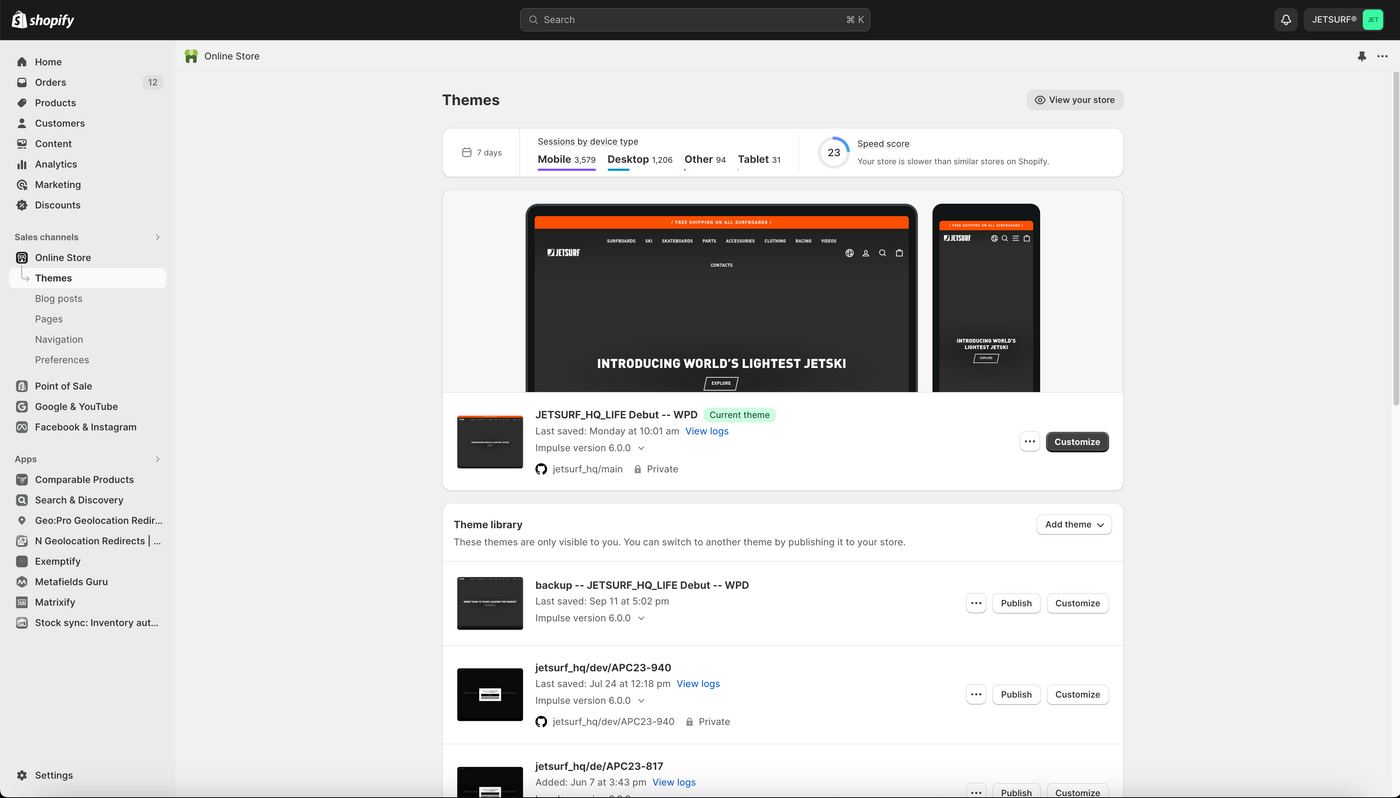The width and height of the screenshot is (1400, 798).
Task: Open the 7 days date range picker
Action: (x=482, y=153)
